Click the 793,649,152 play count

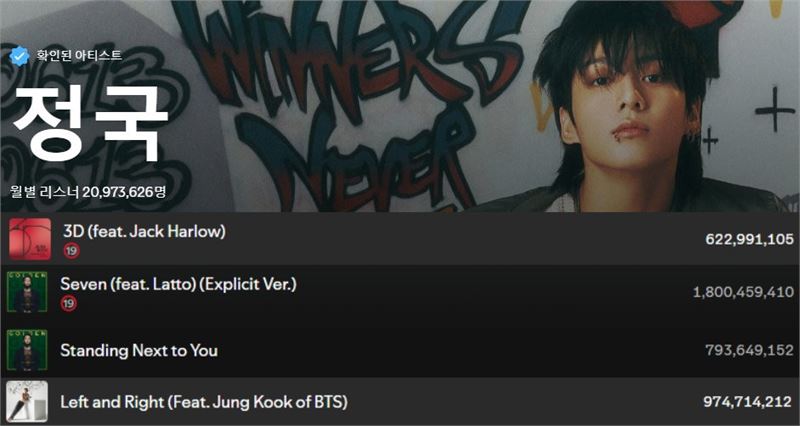[749, 350]
